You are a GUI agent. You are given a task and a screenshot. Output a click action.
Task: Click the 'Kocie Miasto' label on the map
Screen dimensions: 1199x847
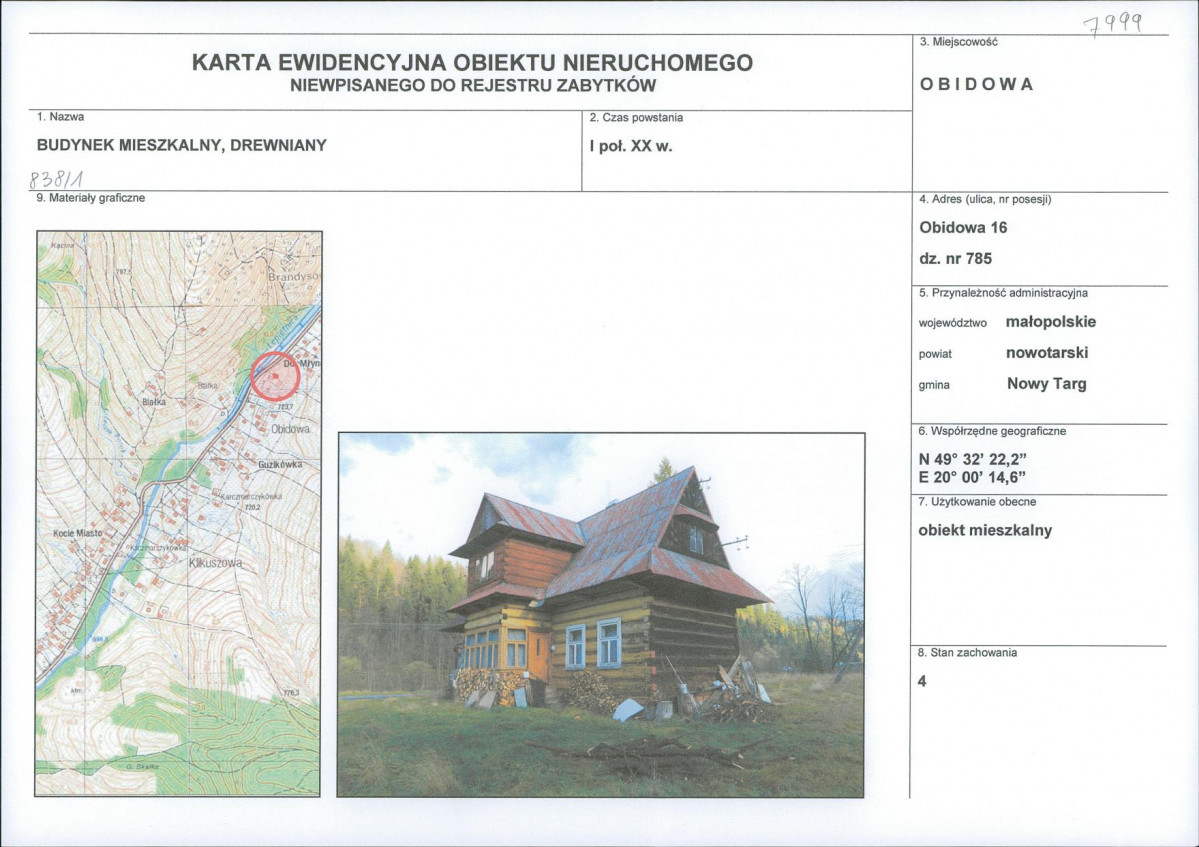(x=77, y=533)
